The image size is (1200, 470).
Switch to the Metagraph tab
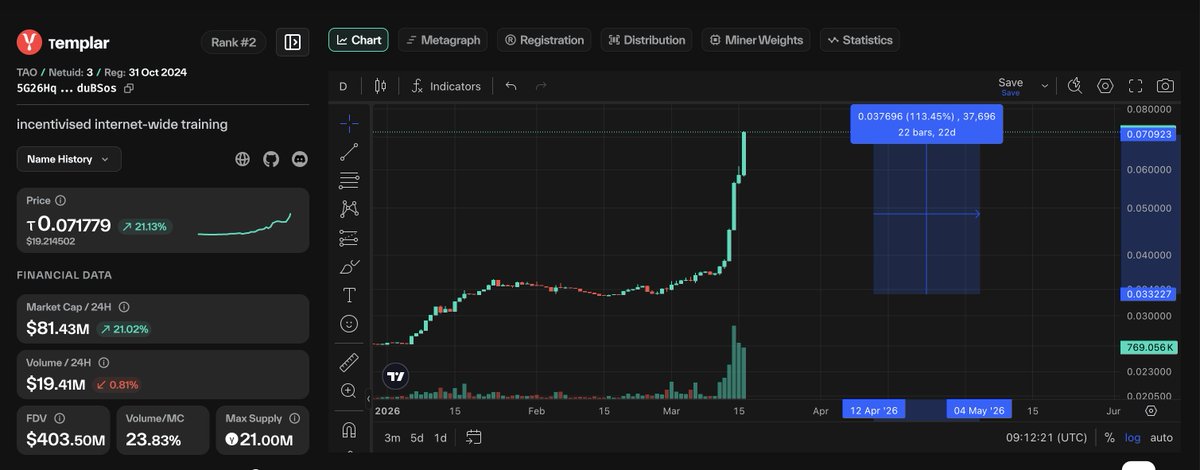coord(443,40)
